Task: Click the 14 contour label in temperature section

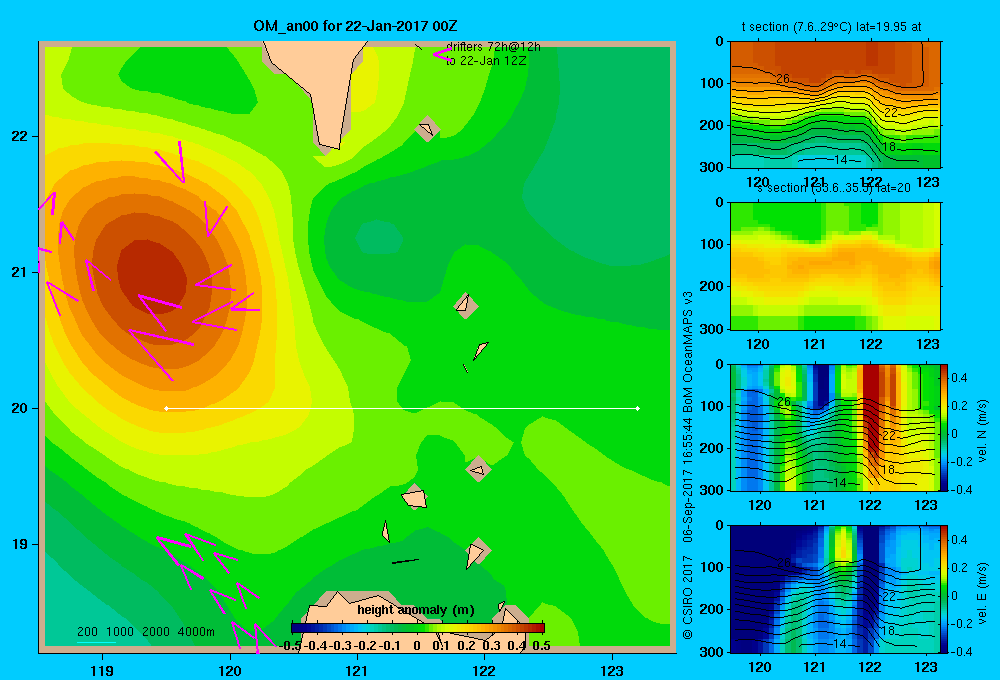Action: pyautogui.click(x=841, y=159)
